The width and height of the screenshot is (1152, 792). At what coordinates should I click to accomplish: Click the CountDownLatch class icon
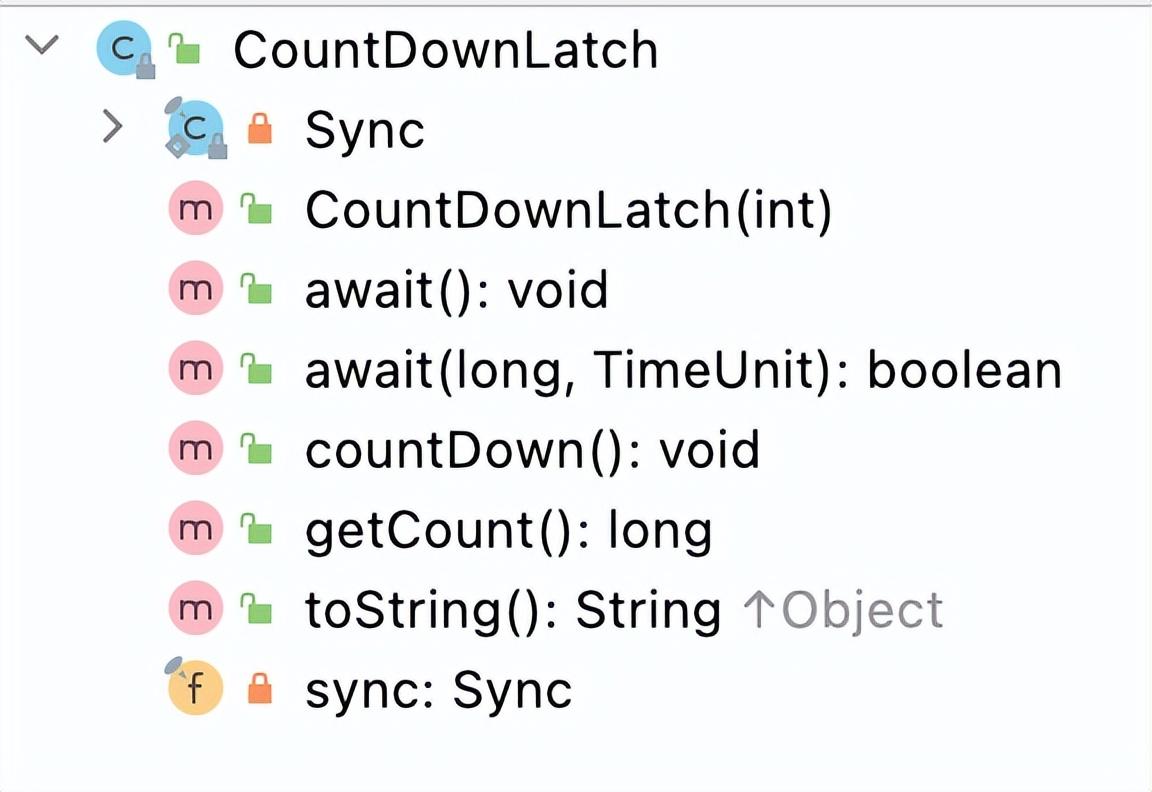point(123,48)
